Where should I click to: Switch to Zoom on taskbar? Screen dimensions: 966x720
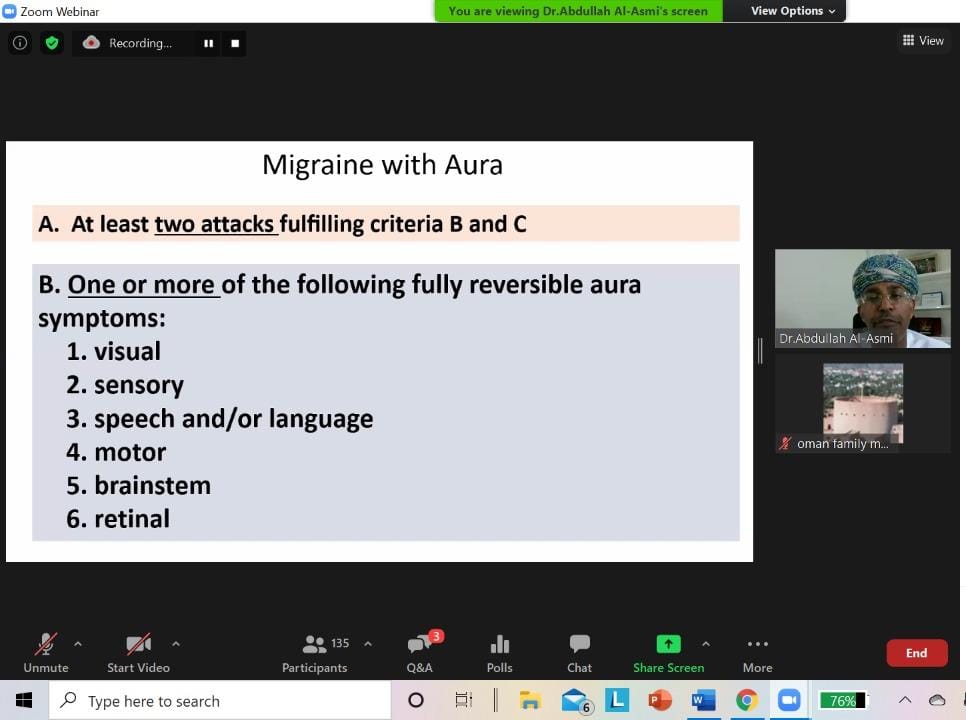(789, 700)
